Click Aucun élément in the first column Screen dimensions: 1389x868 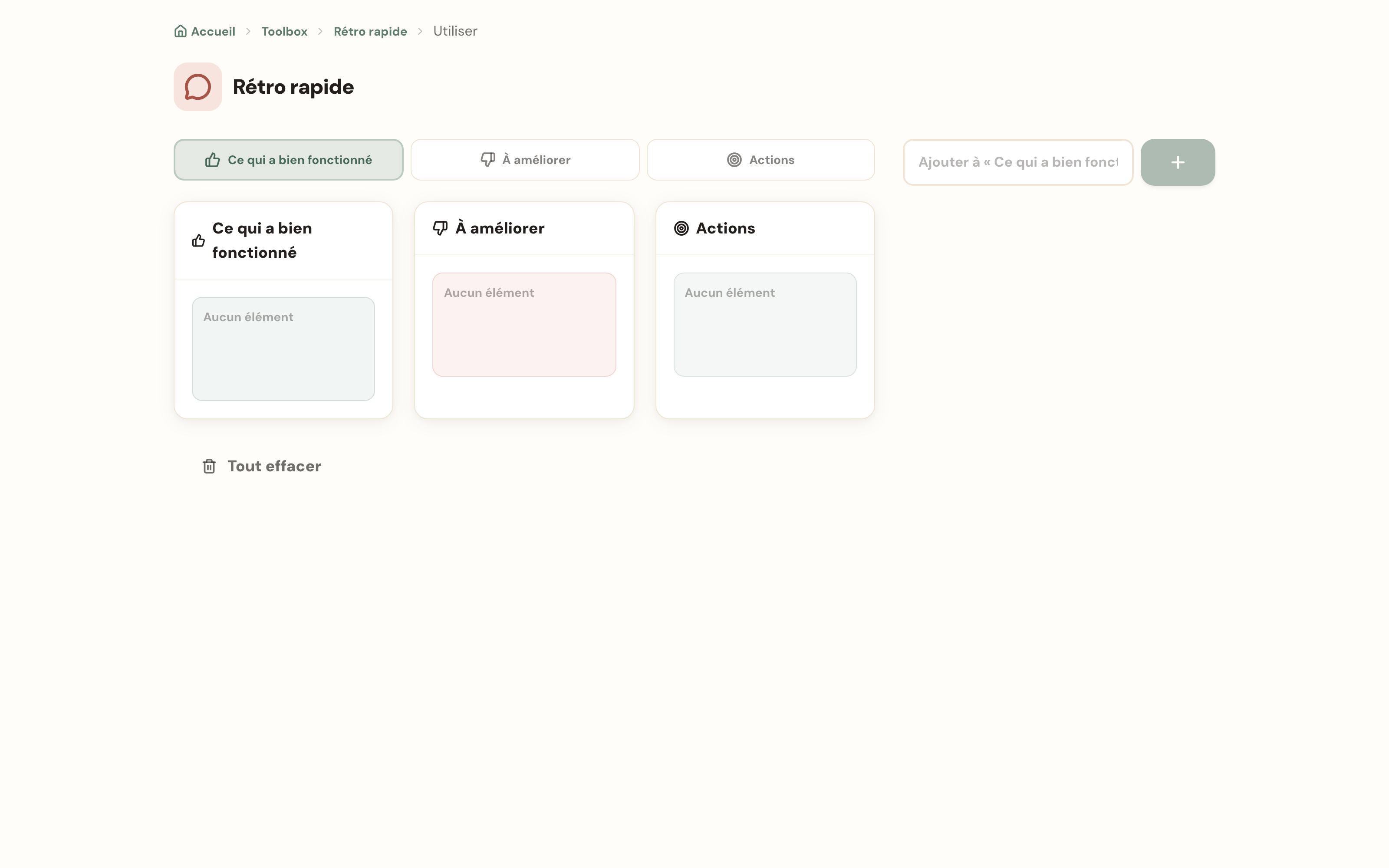(x=248, y=317)
